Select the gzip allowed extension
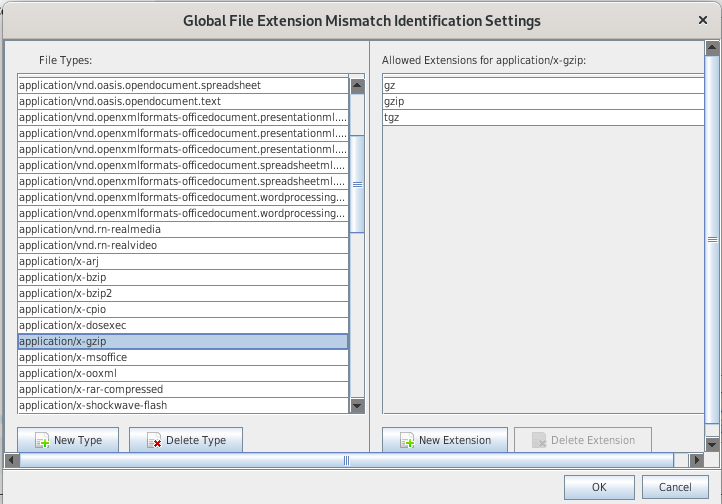 click(x=543, y=102)
